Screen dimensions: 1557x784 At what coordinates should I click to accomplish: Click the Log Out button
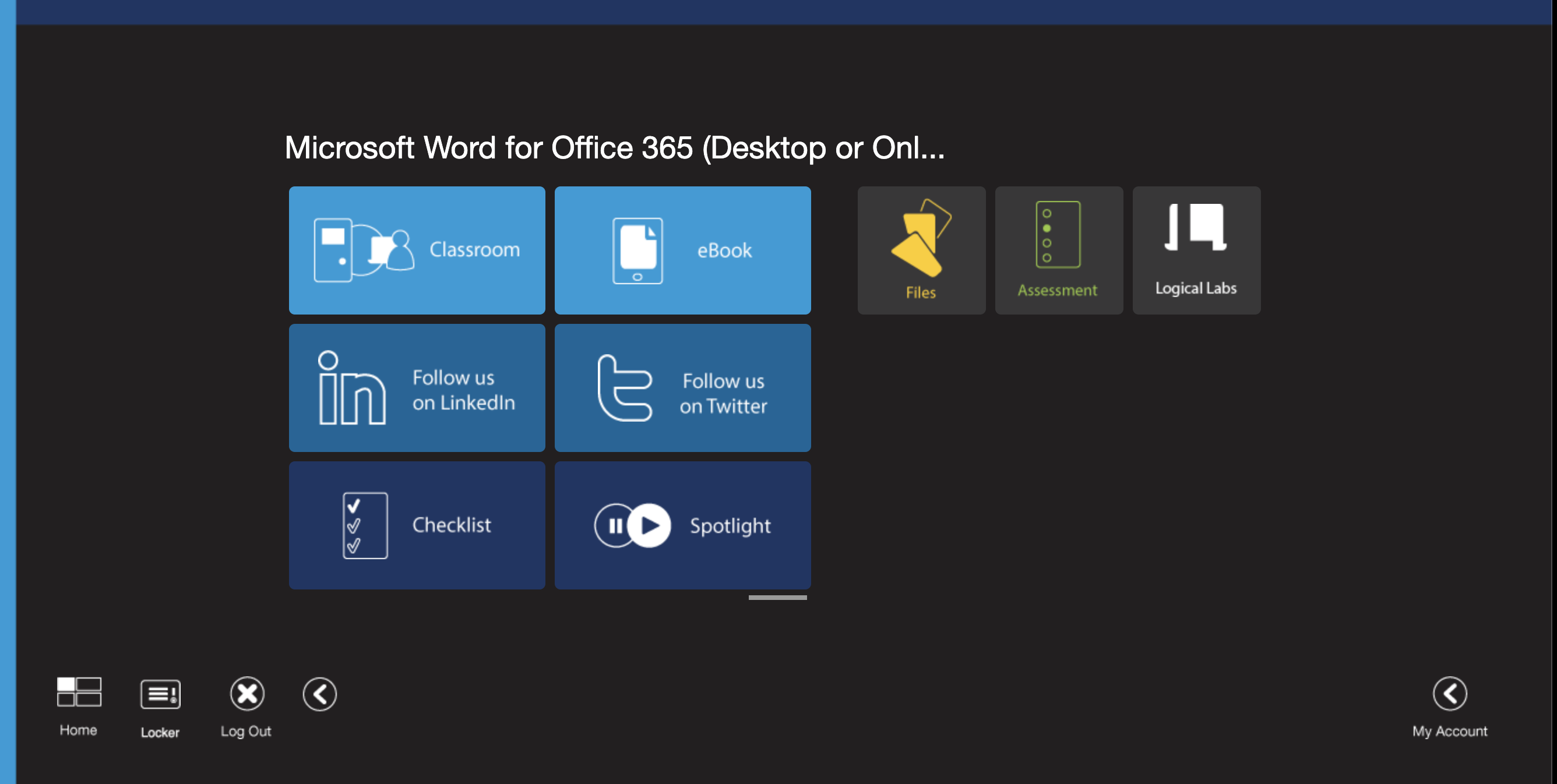pos(246,693)
